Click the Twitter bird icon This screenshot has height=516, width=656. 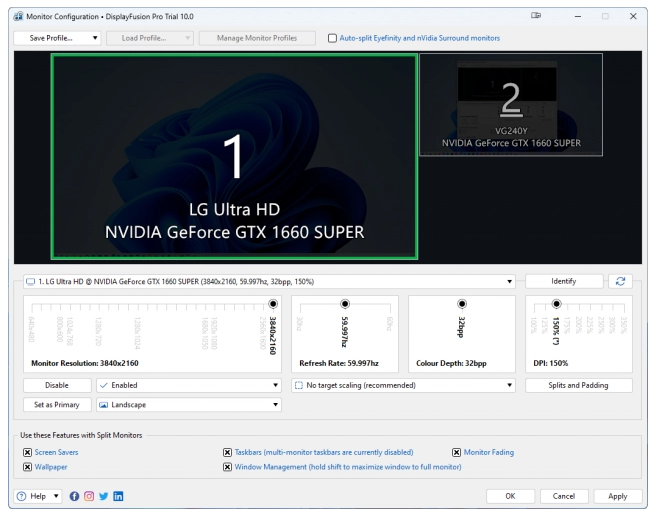point(104,496)
